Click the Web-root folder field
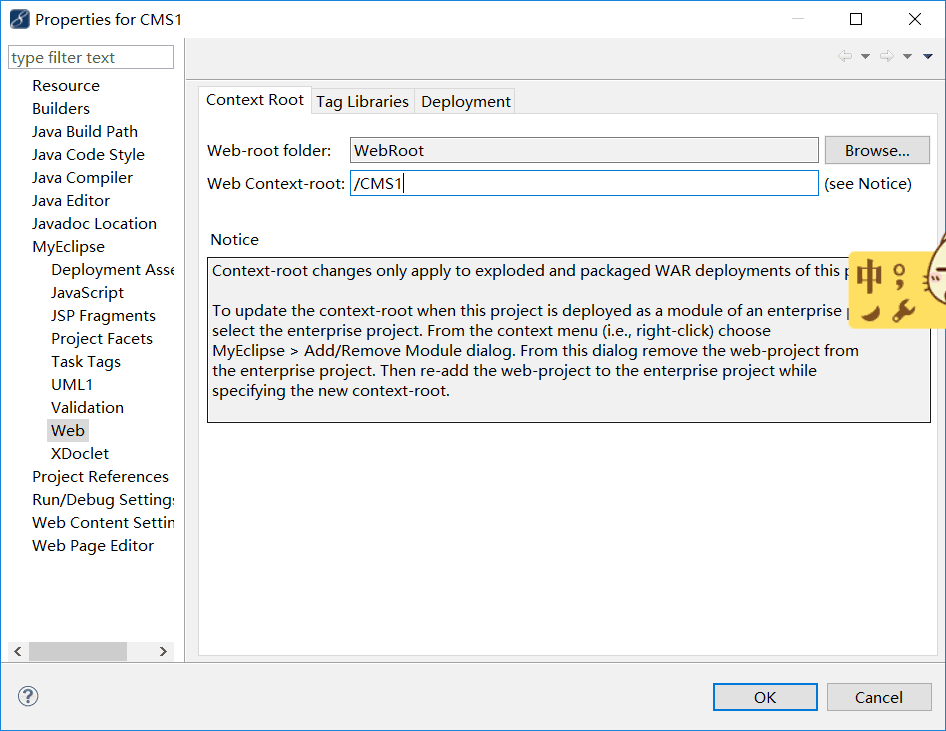Image resolution: width=946 pixels, height=731 pixels. coord(584,150)
